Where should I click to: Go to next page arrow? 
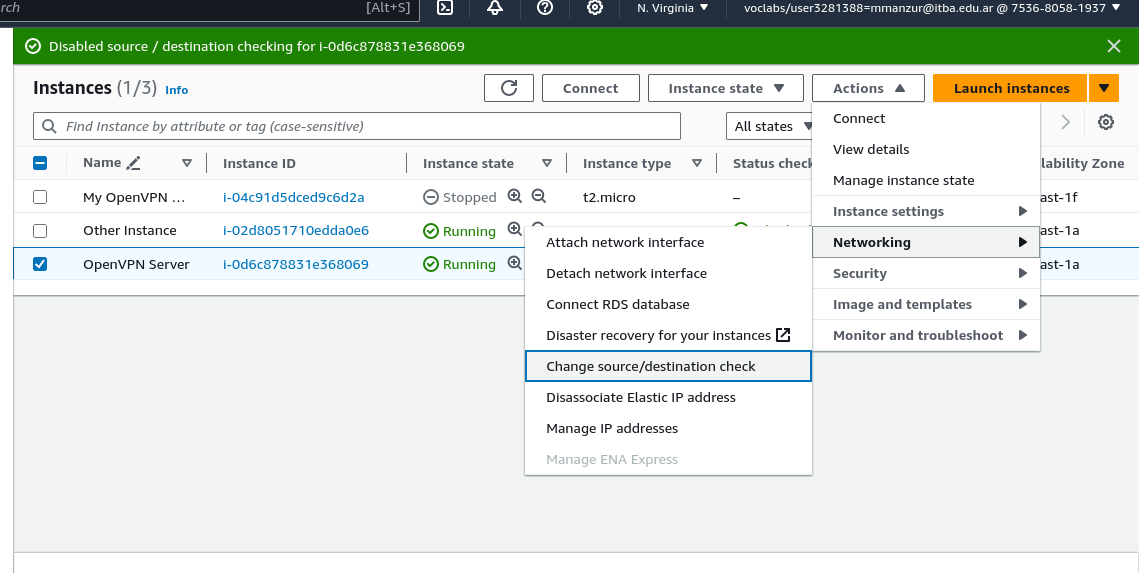[x=1066, y=122]
